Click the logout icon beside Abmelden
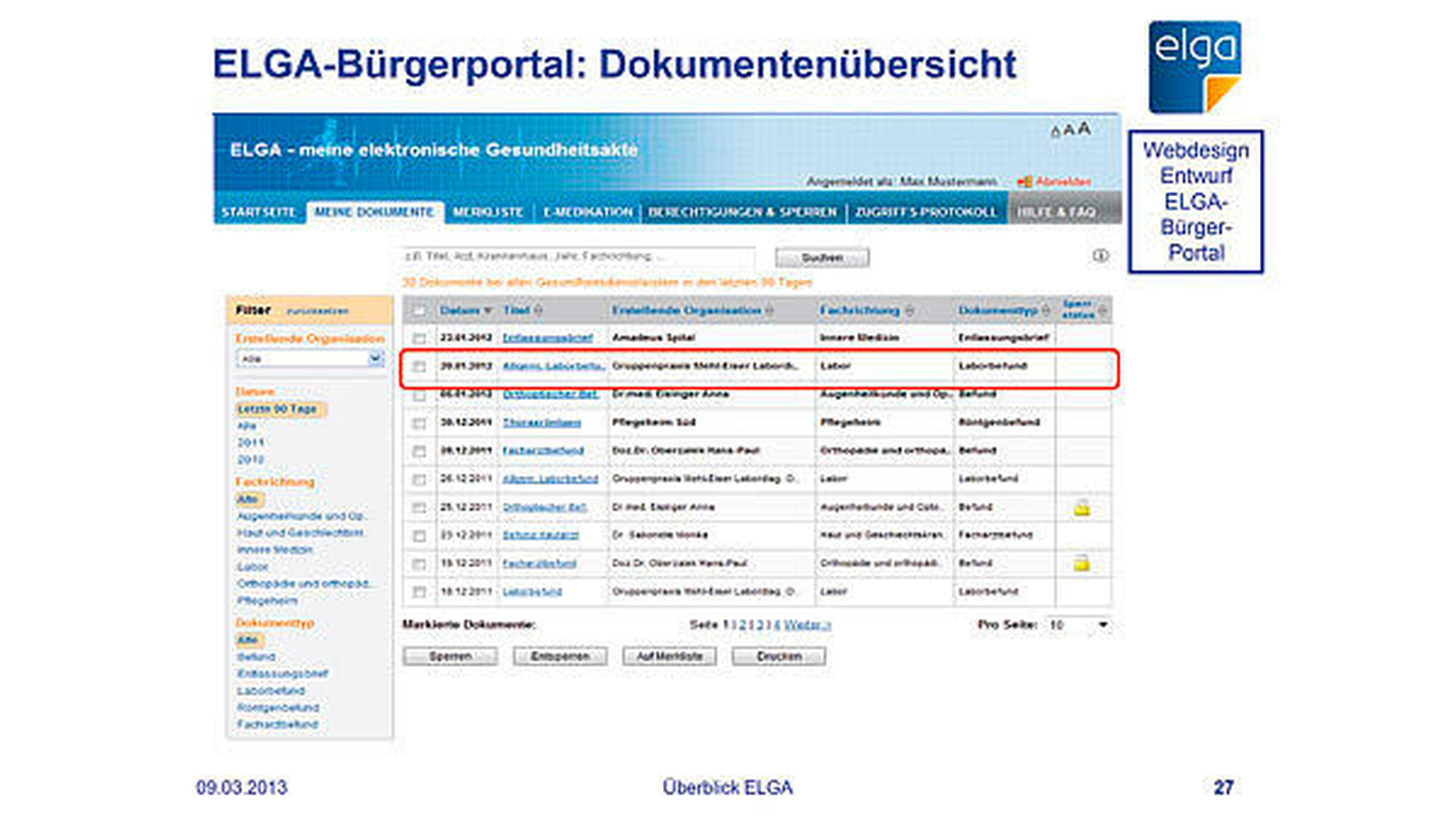This screenshot has height=820, width=1456. coord(1024,182)
